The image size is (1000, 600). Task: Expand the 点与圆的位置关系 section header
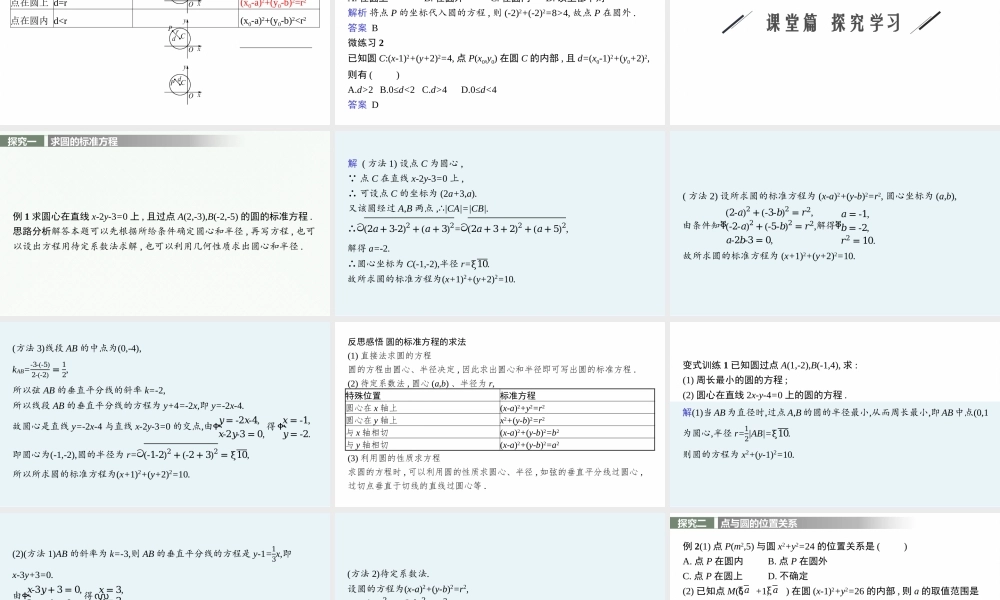click(757, 522)
